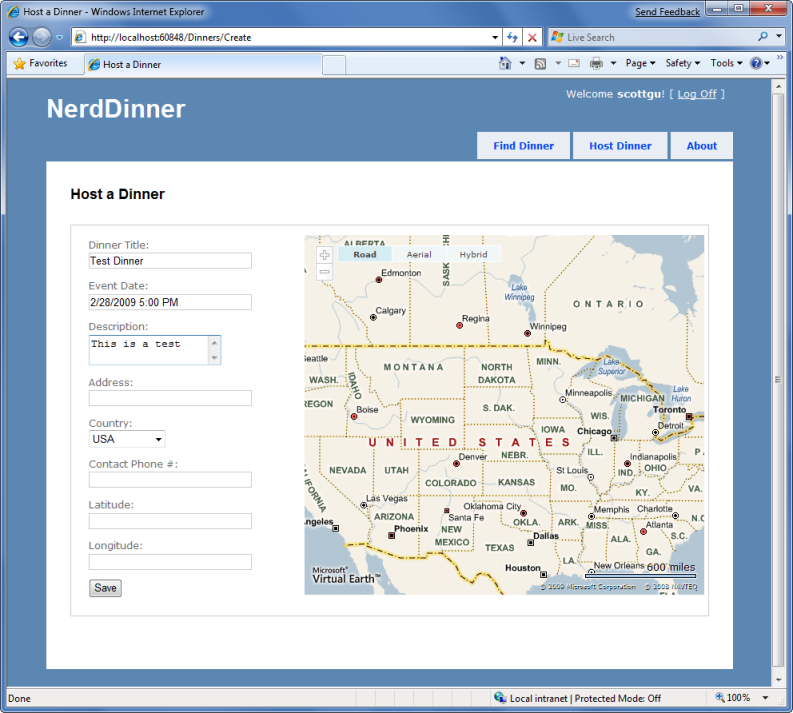793x713 pixels.
Task: Zoom out the map with minus button
Action: 324,272
